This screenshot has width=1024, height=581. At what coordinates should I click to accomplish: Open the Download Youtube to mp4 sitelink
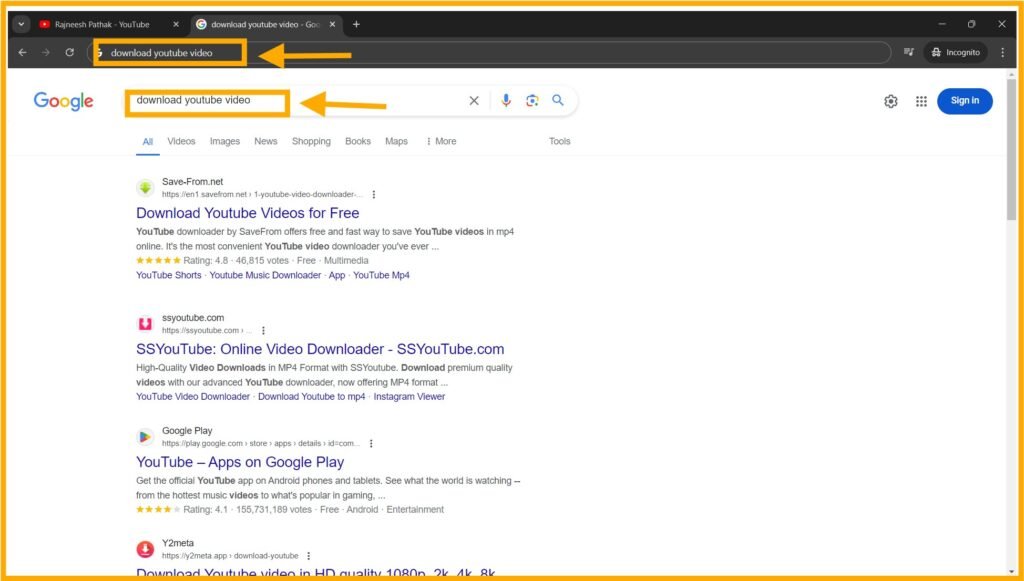coord(312,396)
